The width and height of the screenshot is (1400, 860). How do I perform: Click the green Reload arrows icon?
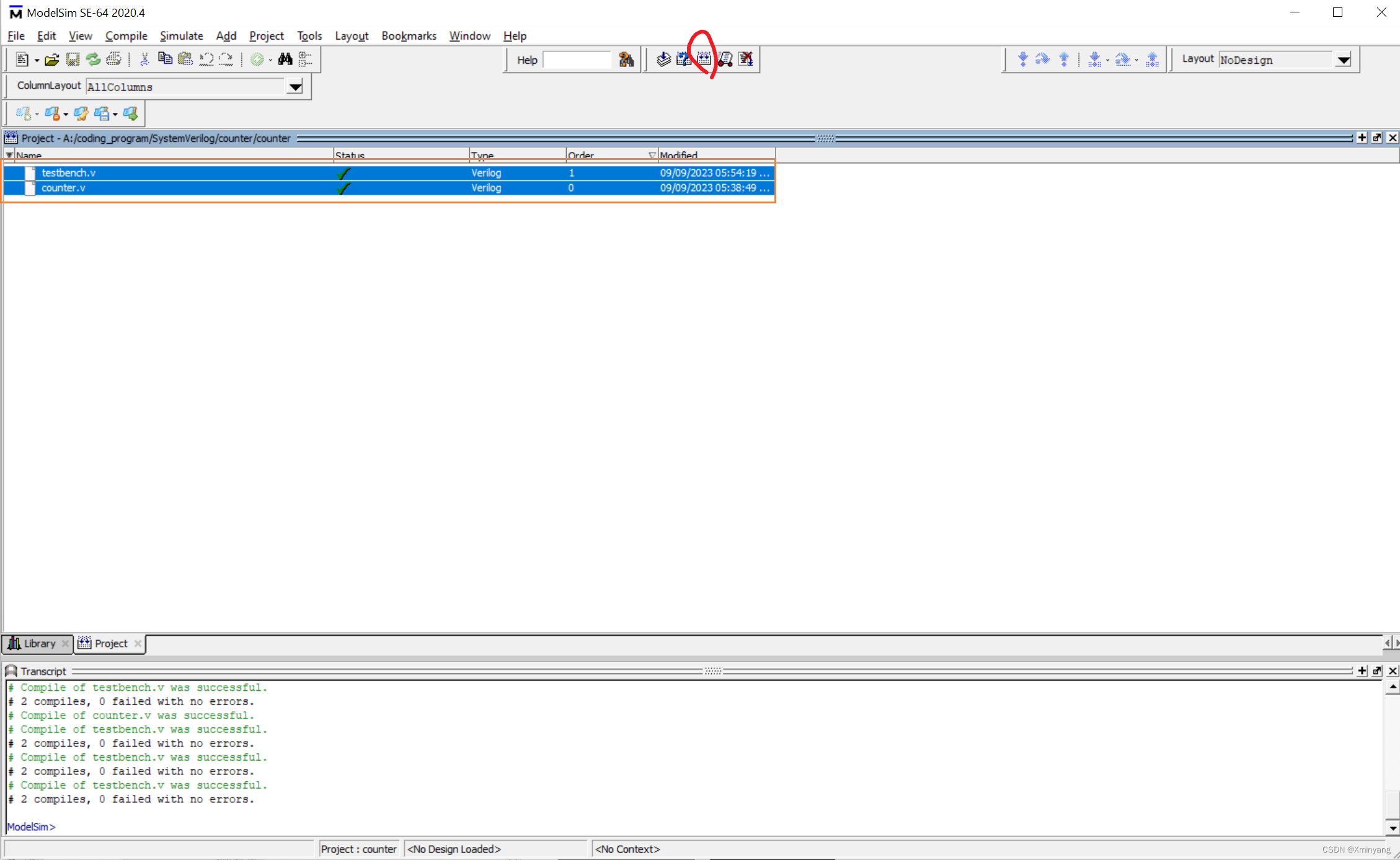93,60
